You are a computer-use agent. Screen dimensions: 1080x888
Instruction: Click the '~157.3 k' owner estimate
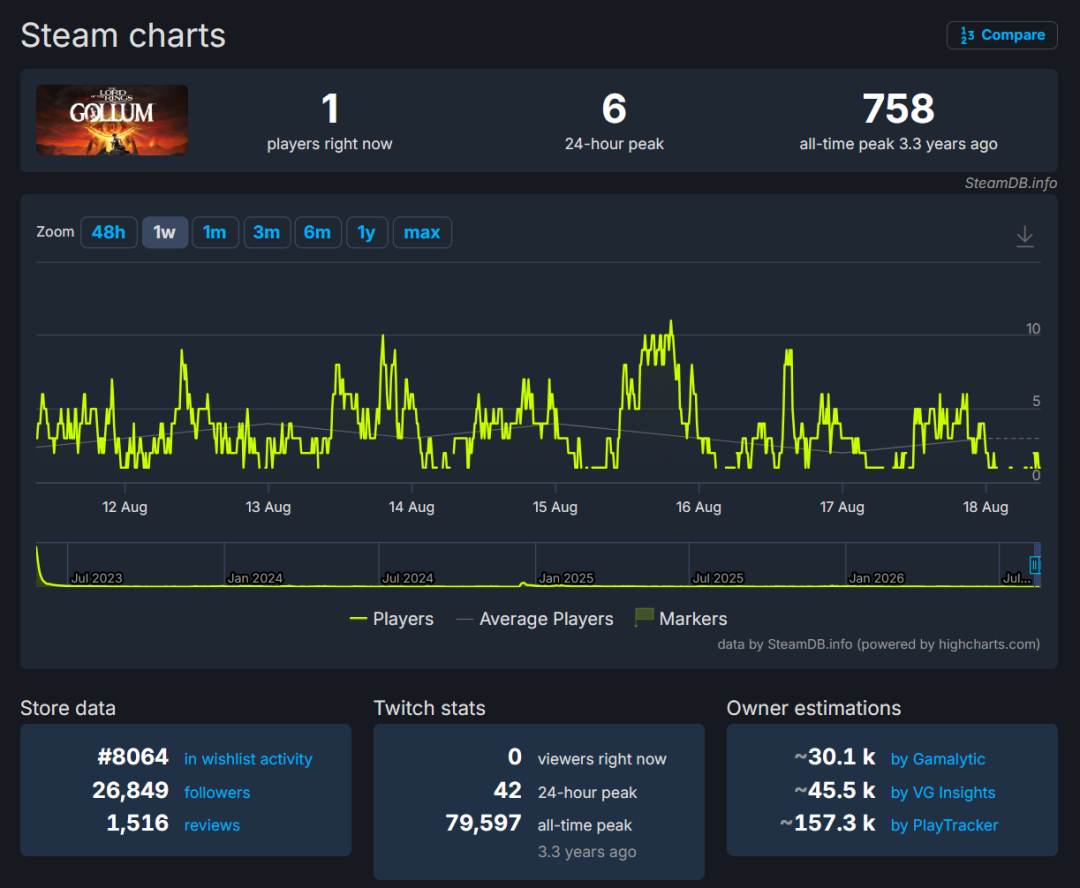(x=828, y=823)
